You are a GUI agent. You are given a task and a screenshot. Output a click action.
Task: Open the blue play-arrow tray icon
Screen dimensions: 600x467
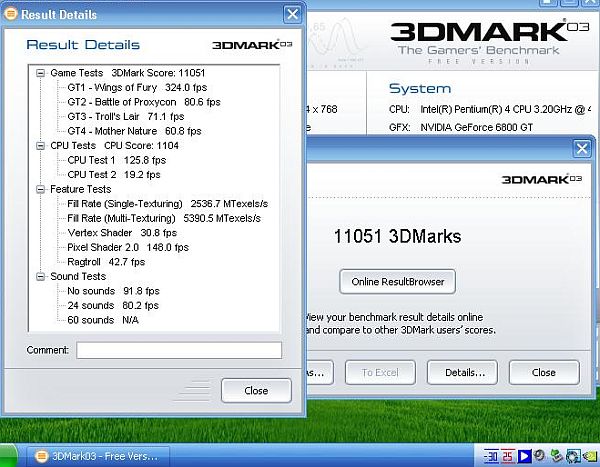(x=525, y=456)
